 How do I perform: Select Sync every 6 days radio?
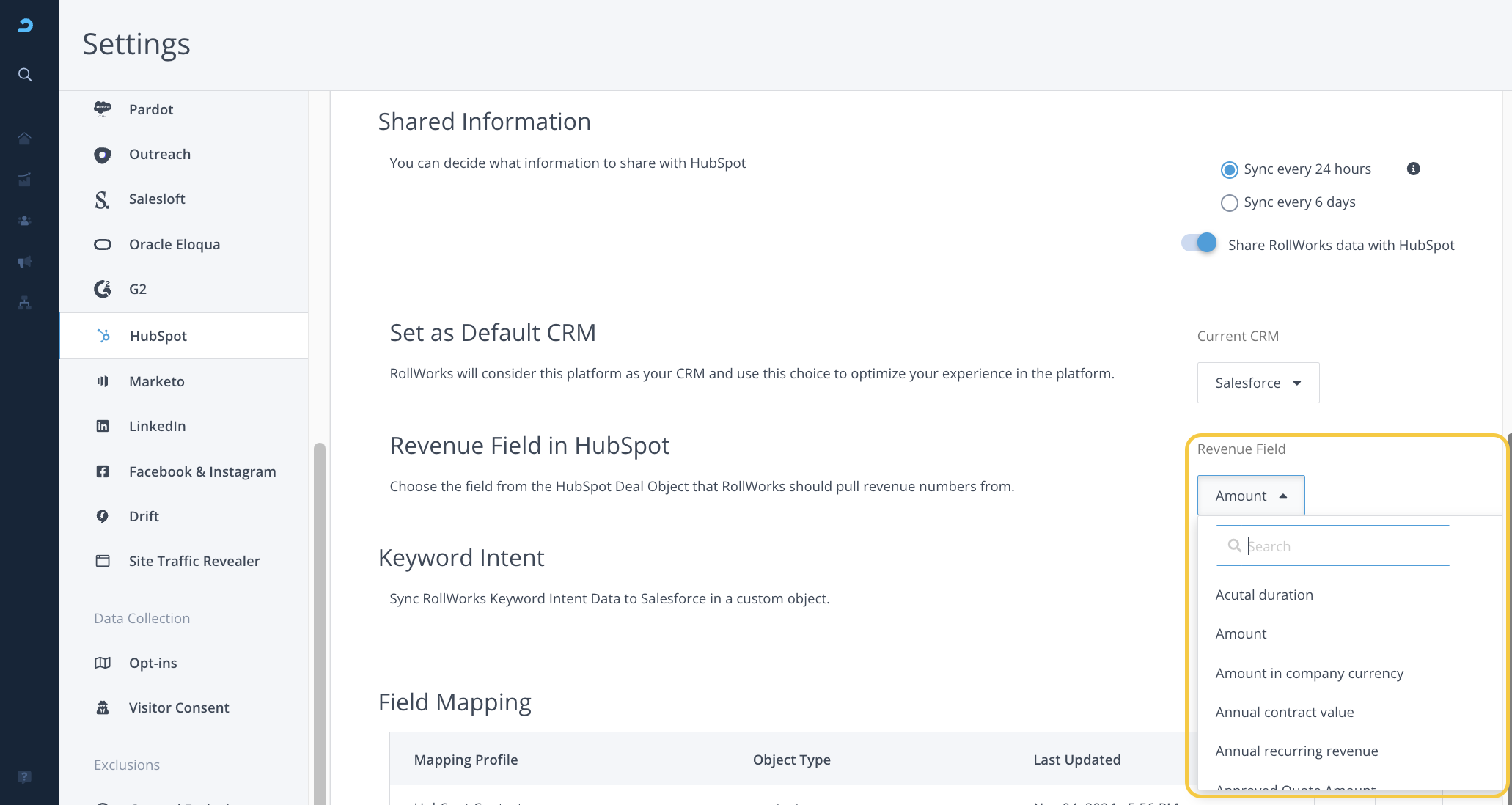point(1229,202)
